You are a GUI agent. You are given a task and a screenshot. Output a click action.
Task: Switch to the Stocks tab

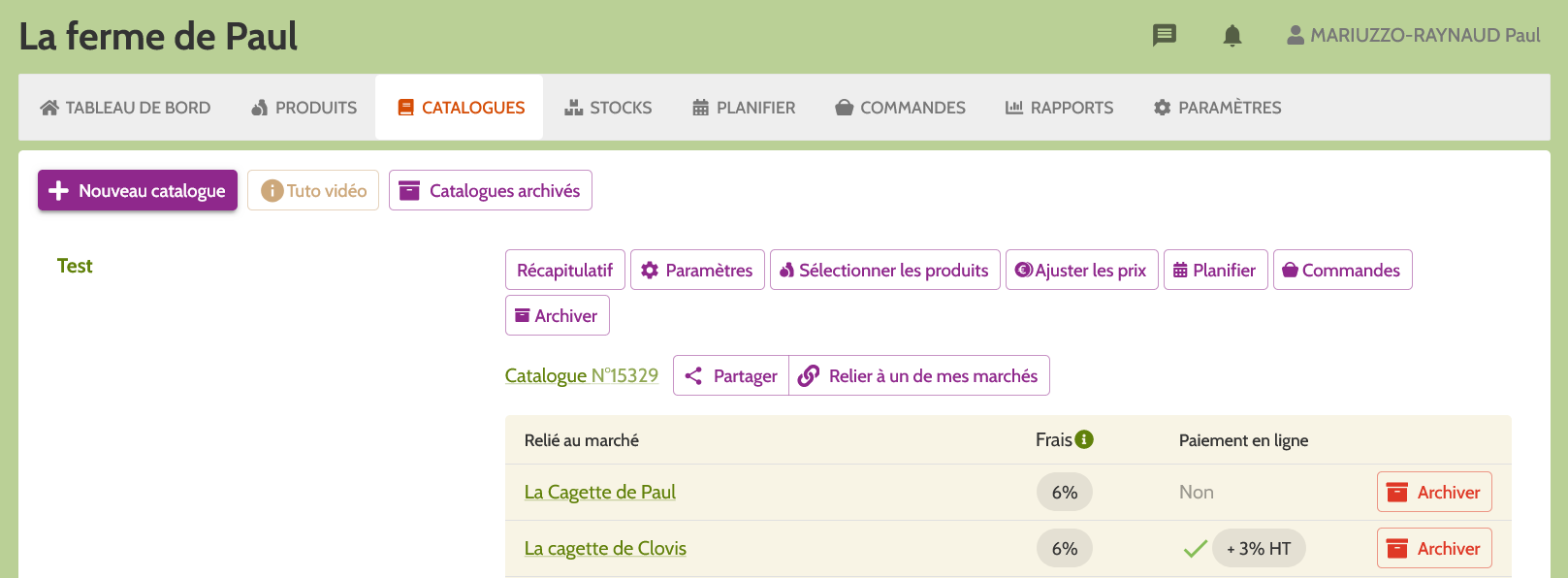pyautogui.click(x=608, y=108)
